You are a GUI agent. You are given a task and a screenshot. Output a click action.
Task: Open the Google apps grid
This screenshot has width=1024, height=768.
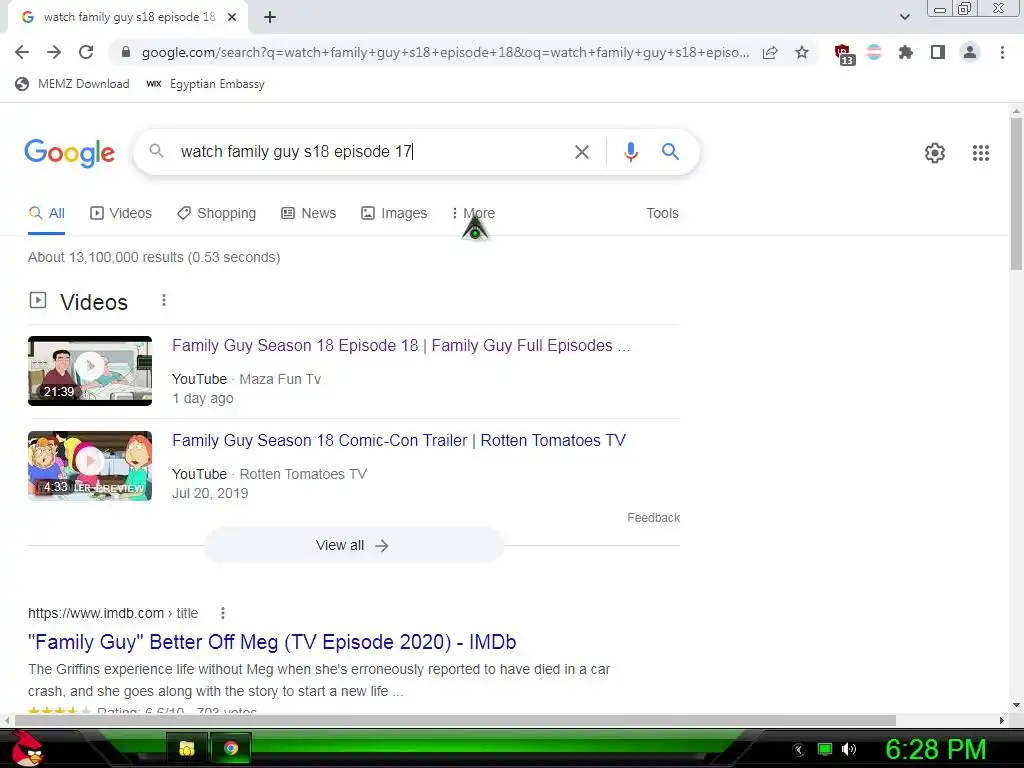[x=980, y=153]
